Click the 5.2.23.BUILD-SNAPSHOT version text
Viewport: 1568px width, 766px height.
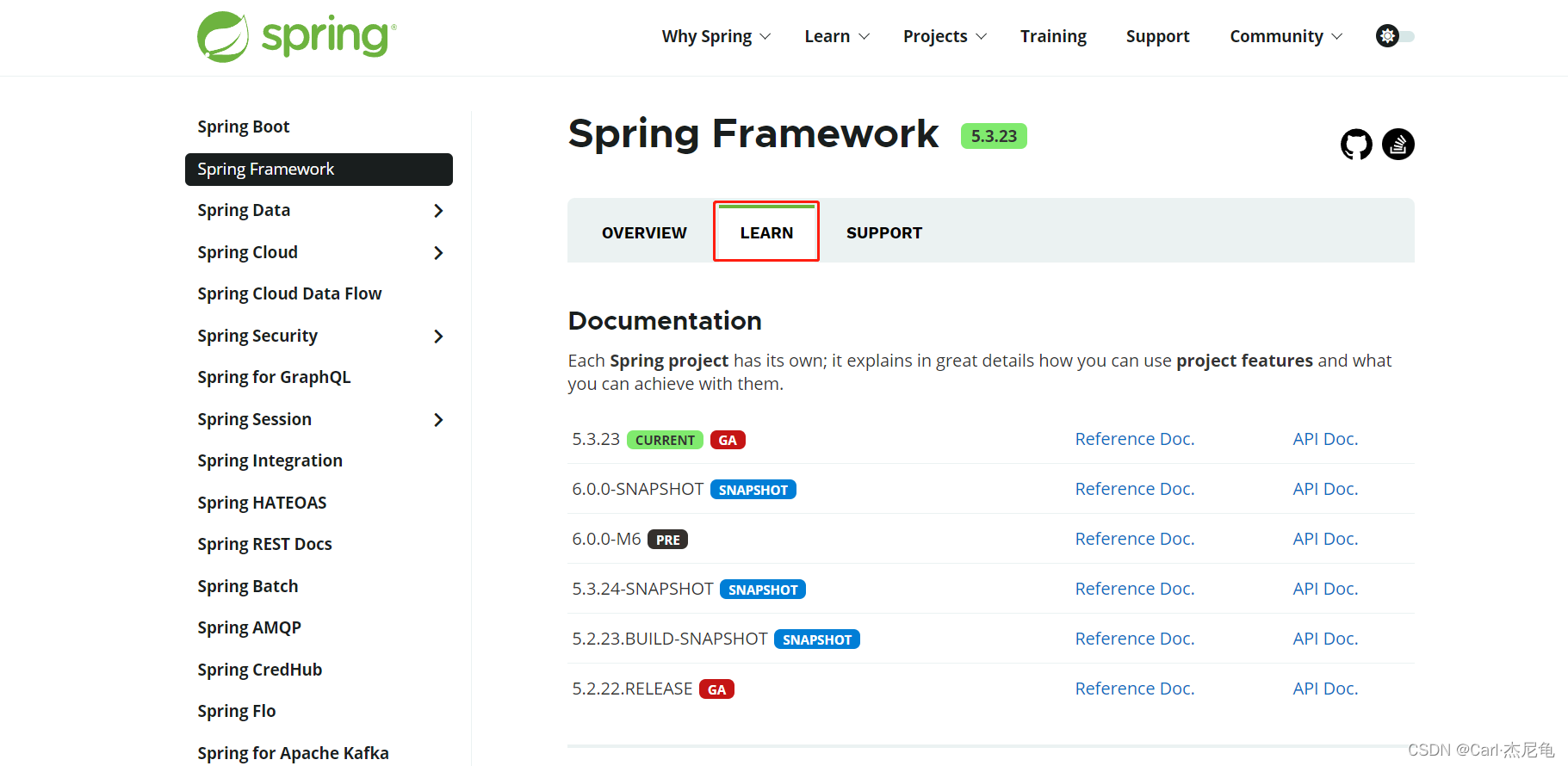[x=670, y=639]
